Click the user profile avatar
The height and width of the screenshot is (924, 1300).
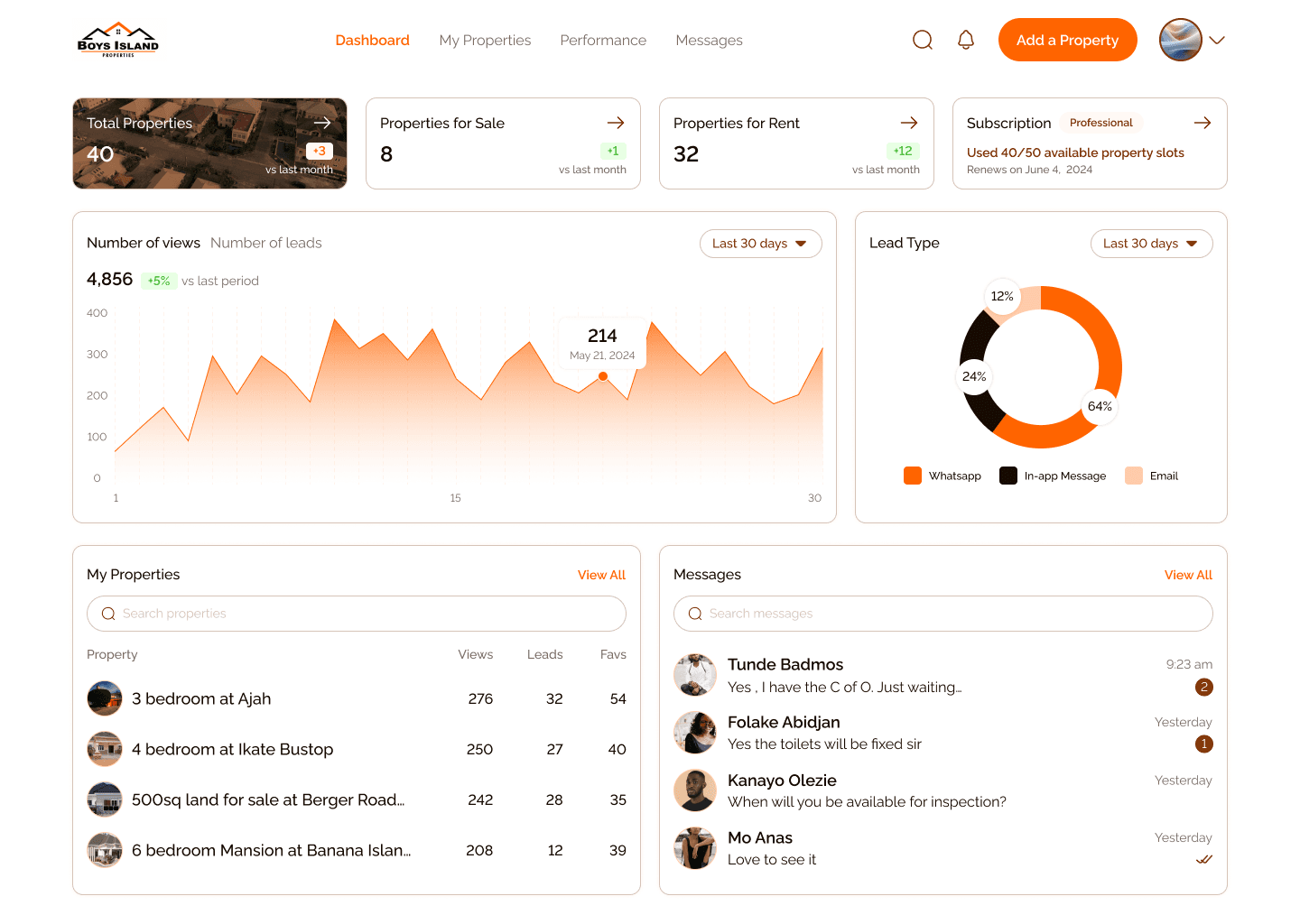tap(1181, 40)
